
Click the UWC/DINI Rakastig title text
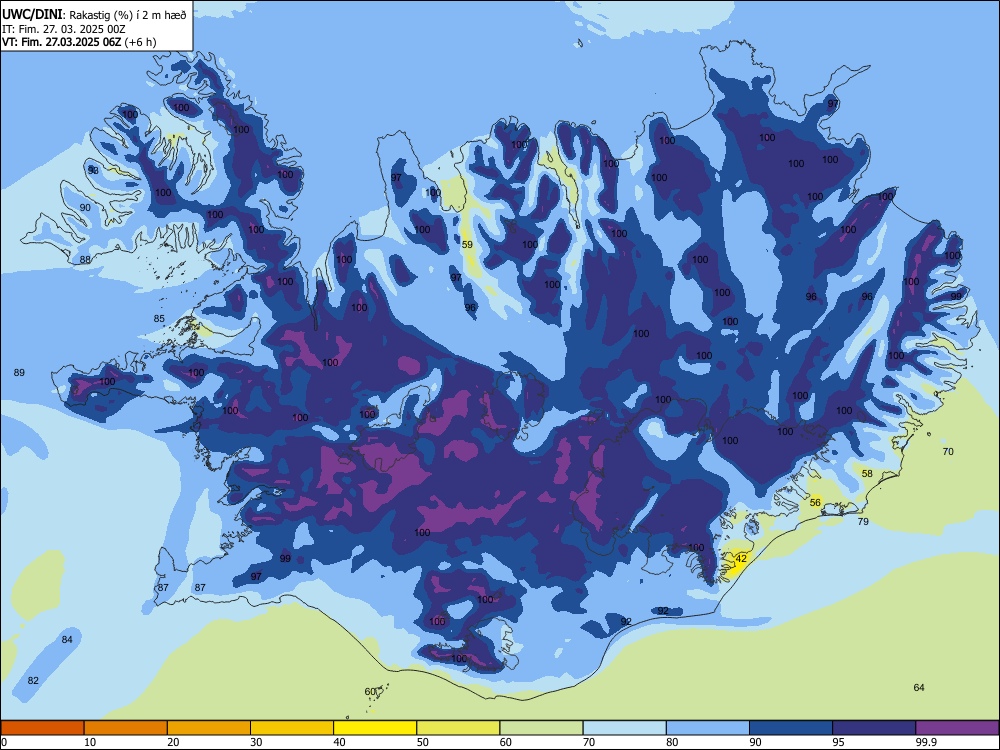pos(94,15)
